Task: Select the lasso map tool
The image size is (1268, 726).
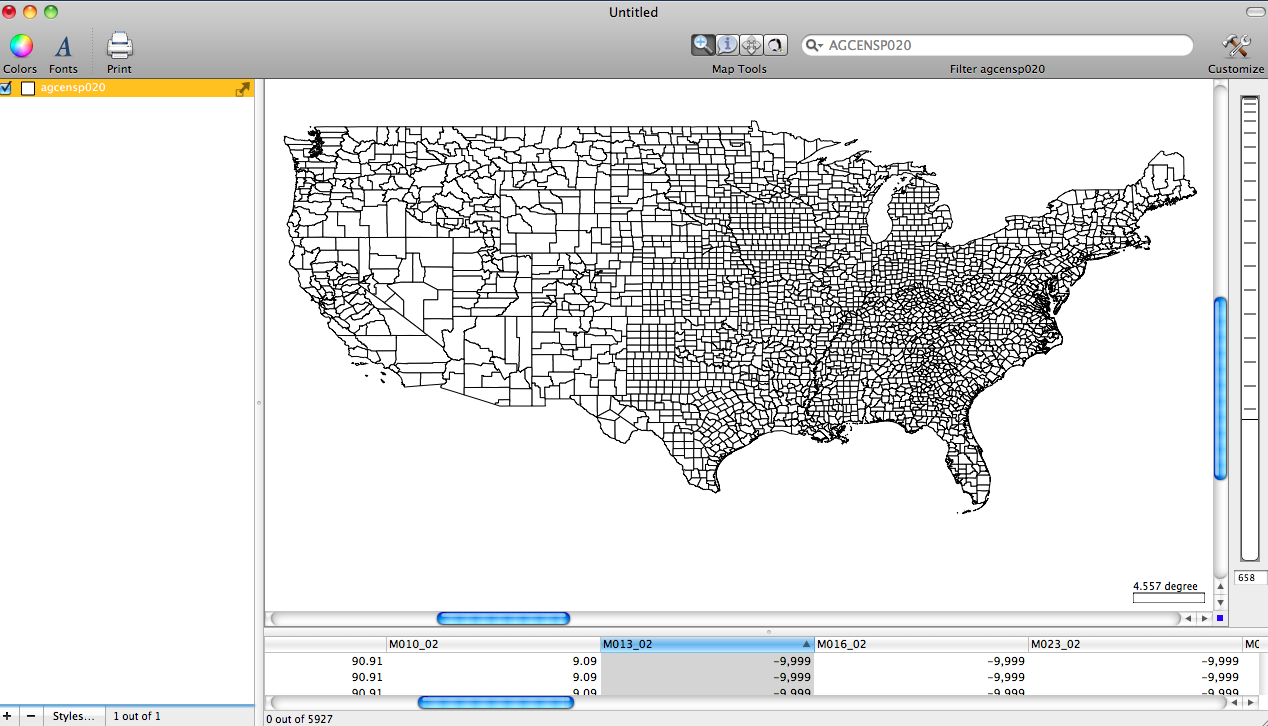Action: click(x=775, y=44)
